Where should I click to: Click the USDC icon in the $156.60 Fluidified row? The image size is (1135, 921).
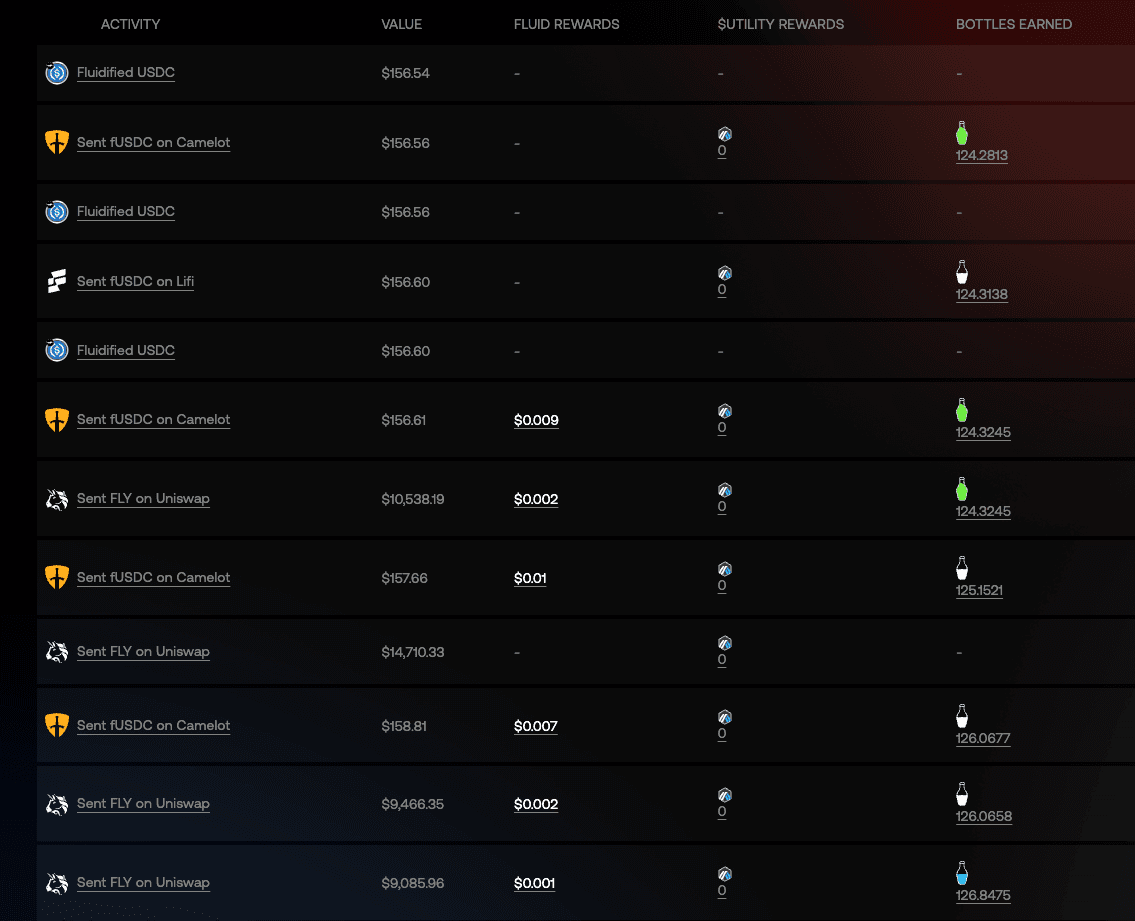tap(56, 350)
